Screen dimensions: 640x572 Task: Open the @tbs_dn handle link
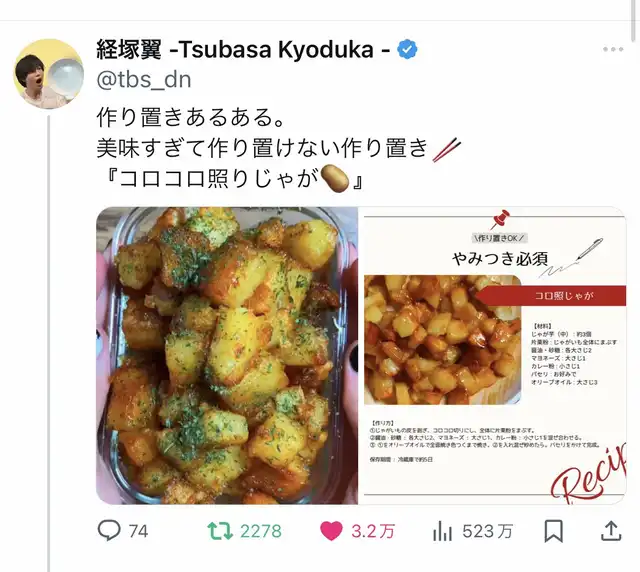click(144, 80)
